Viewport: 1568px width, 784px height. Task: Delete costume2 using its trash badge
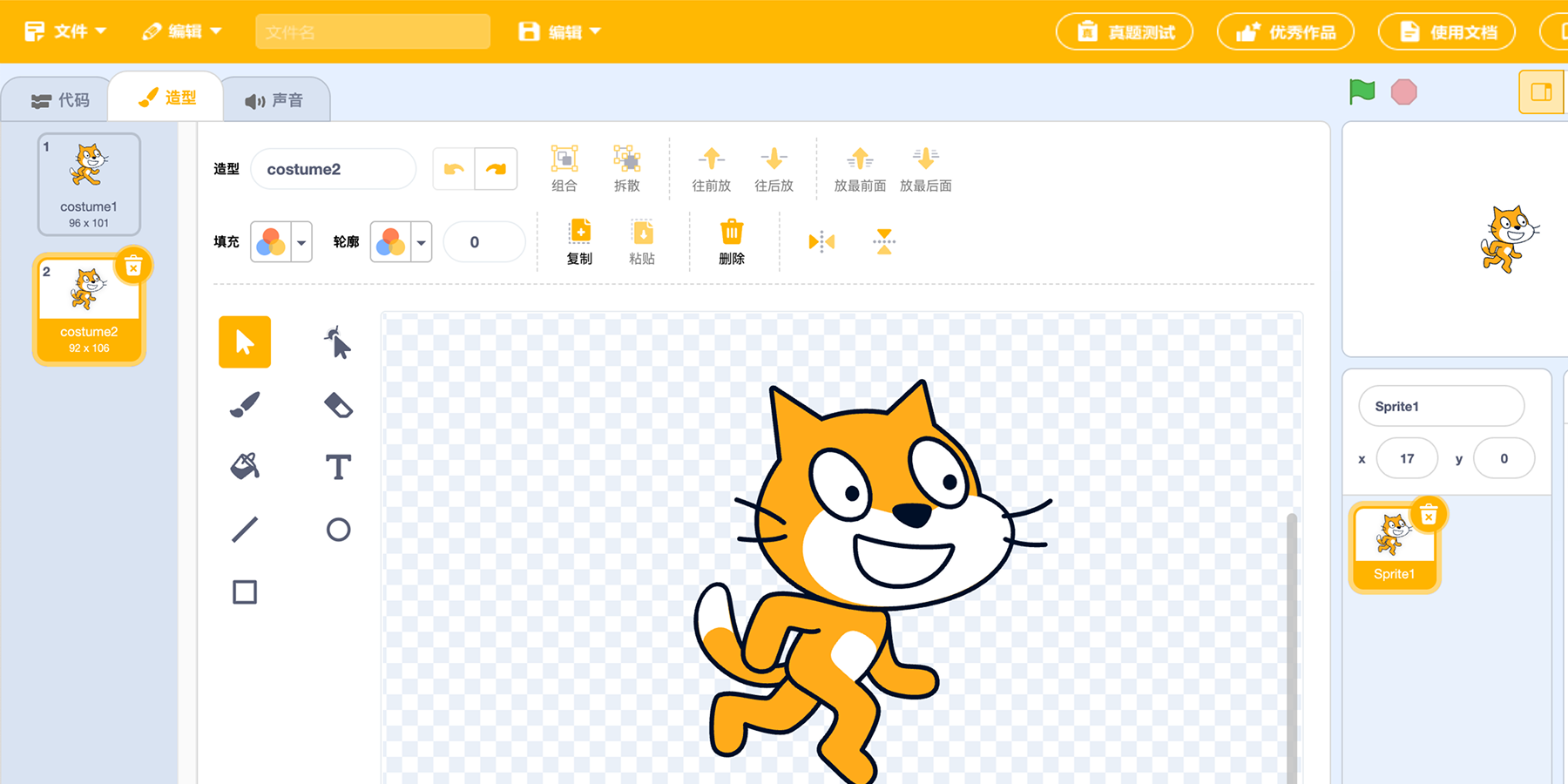click(133, 267)
